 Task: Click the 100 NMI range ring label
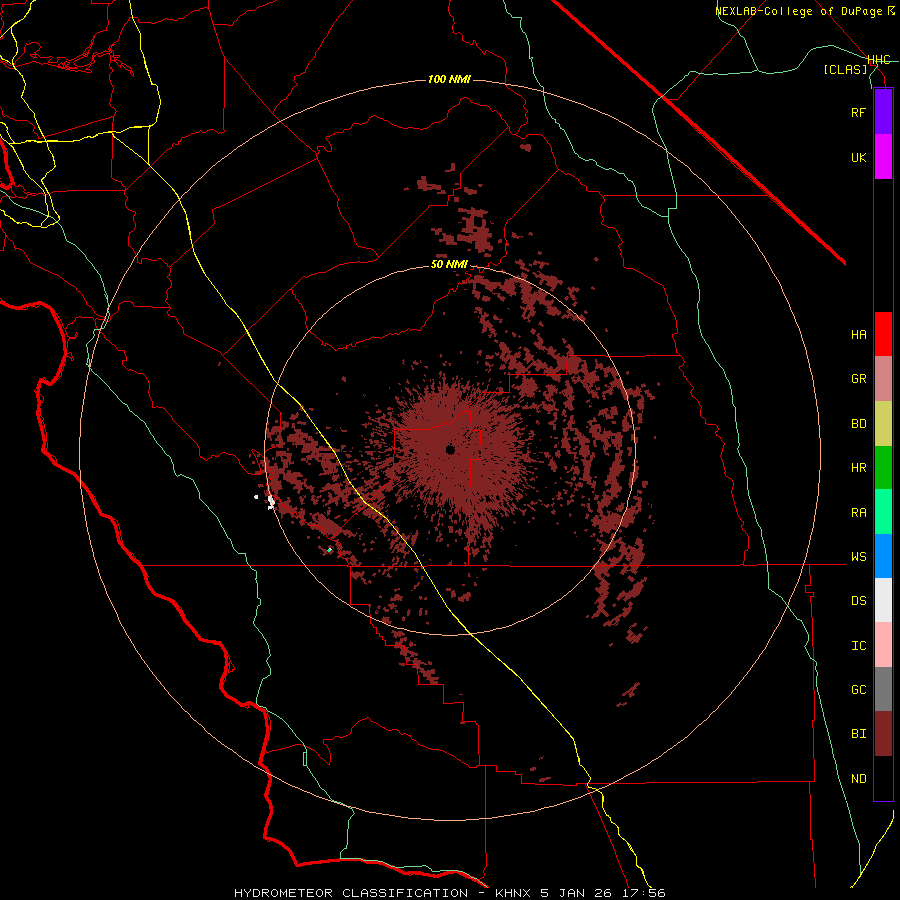click(449, 79)
